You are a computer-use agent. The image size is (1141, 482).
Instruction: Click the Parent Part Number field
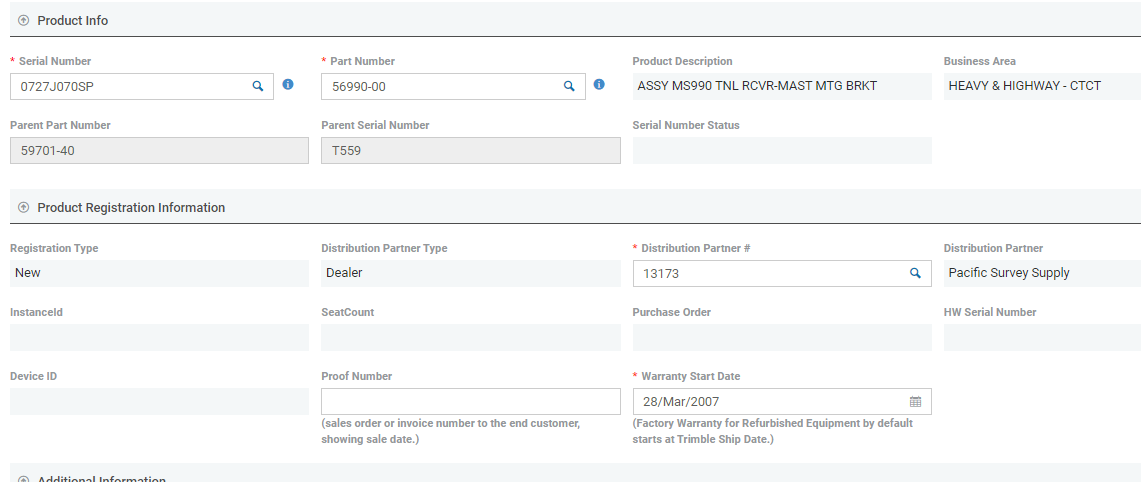159,150
